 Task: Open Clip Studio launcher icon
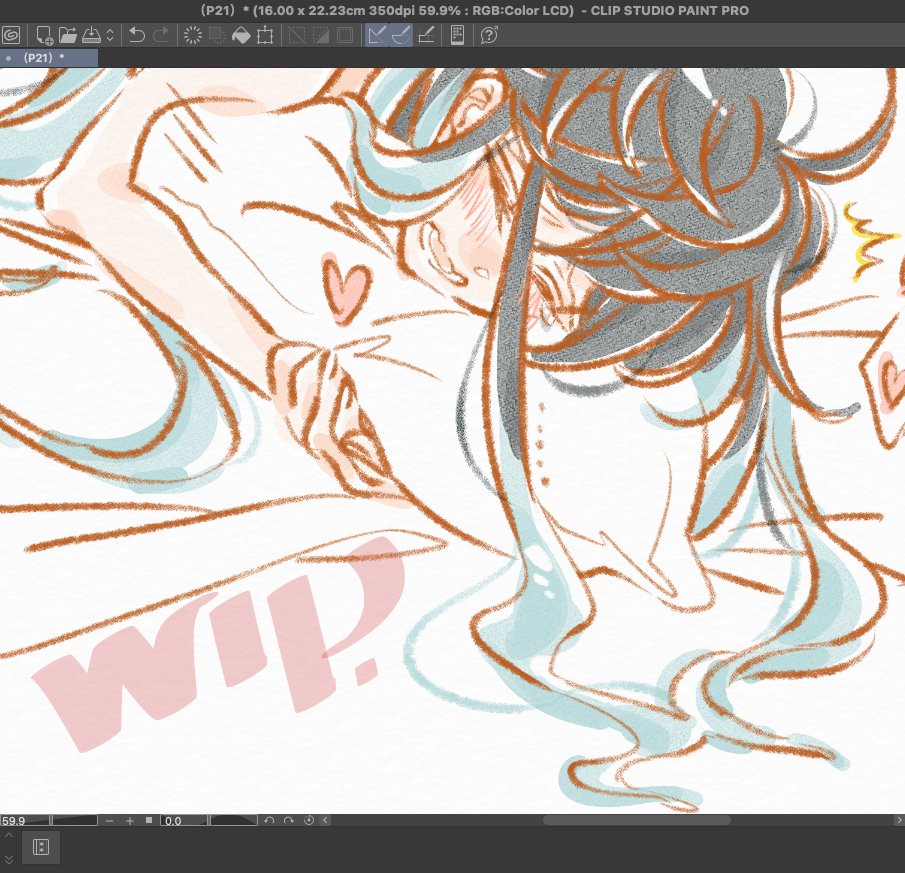coord(10,35)
